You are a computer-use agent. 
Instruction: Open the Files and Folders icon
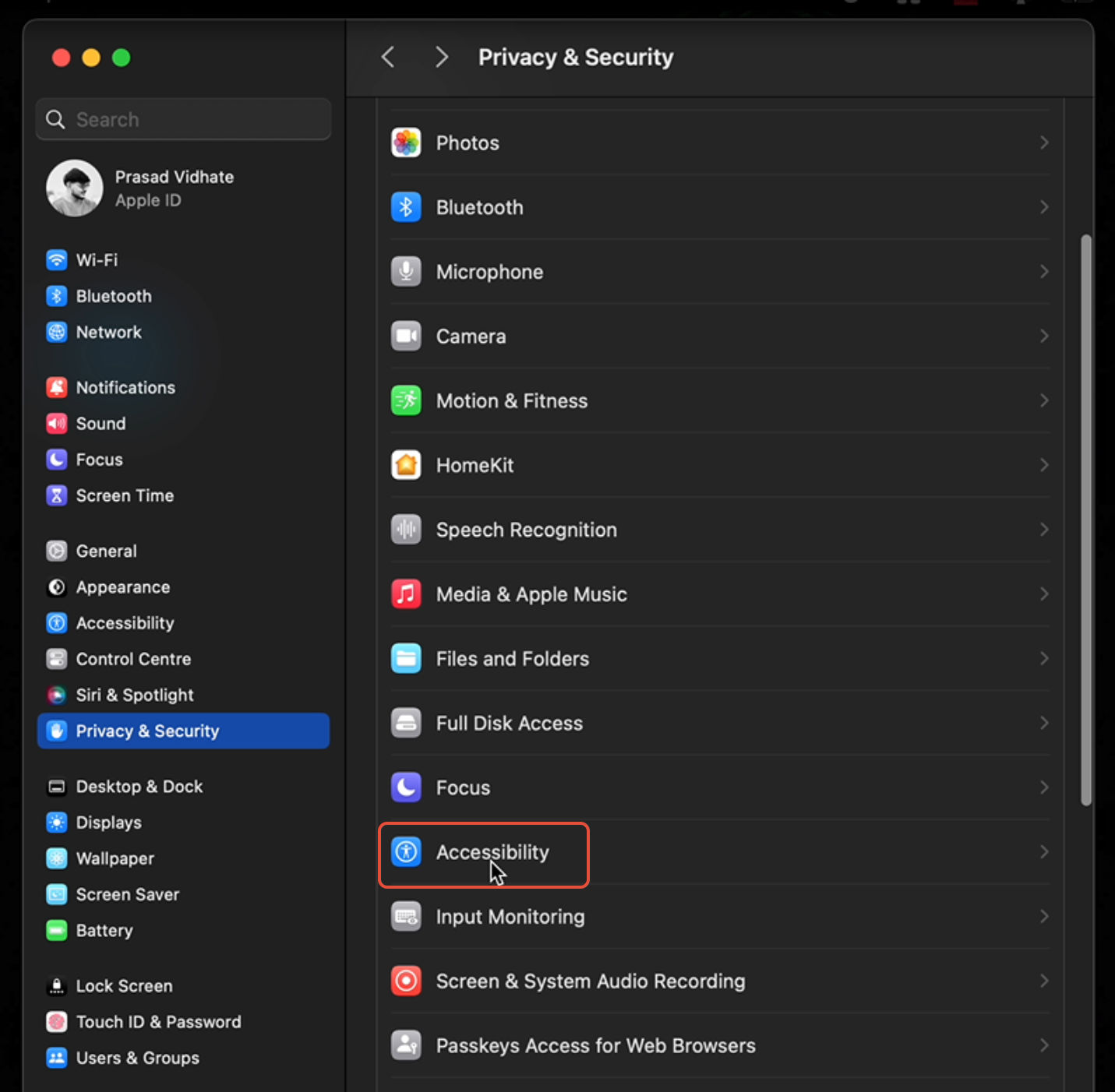(406, 658)
